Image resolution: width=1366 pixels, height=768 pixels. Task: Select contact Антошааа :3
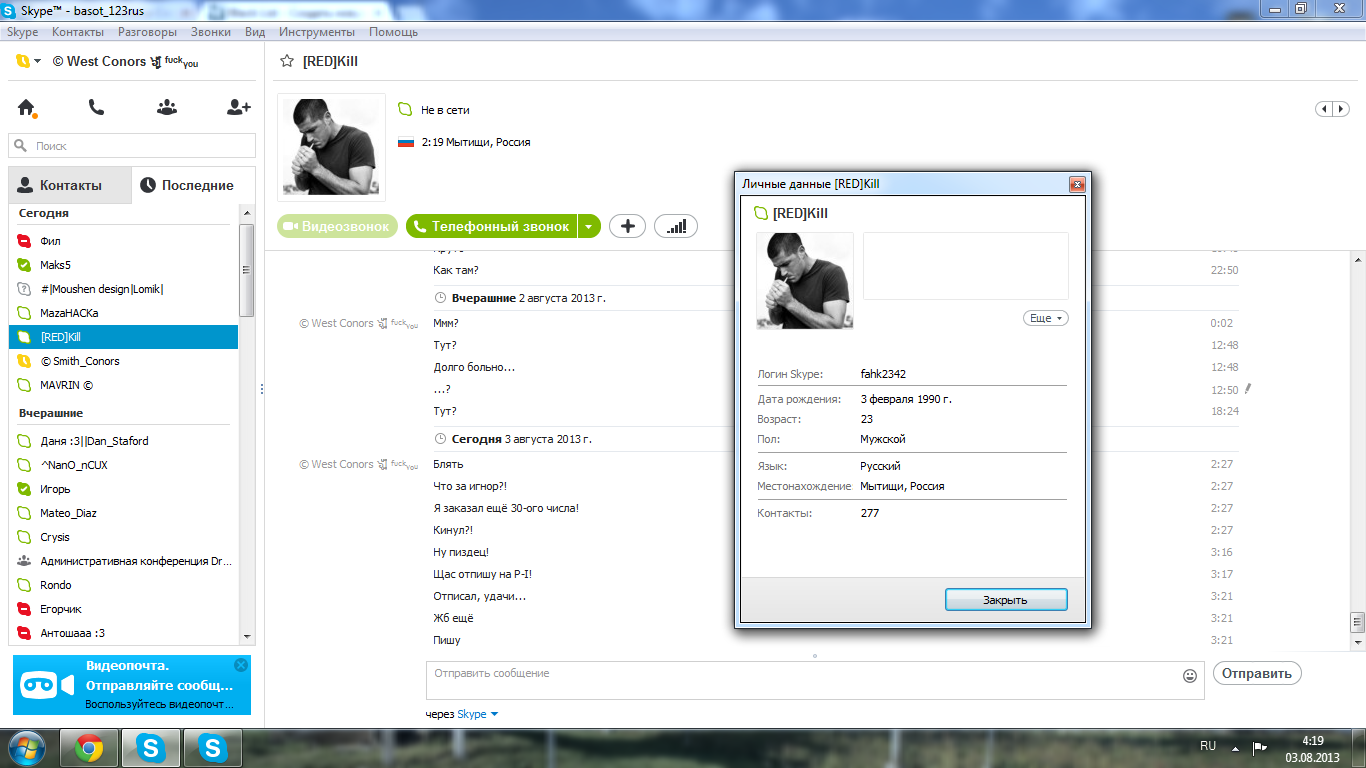124,633
